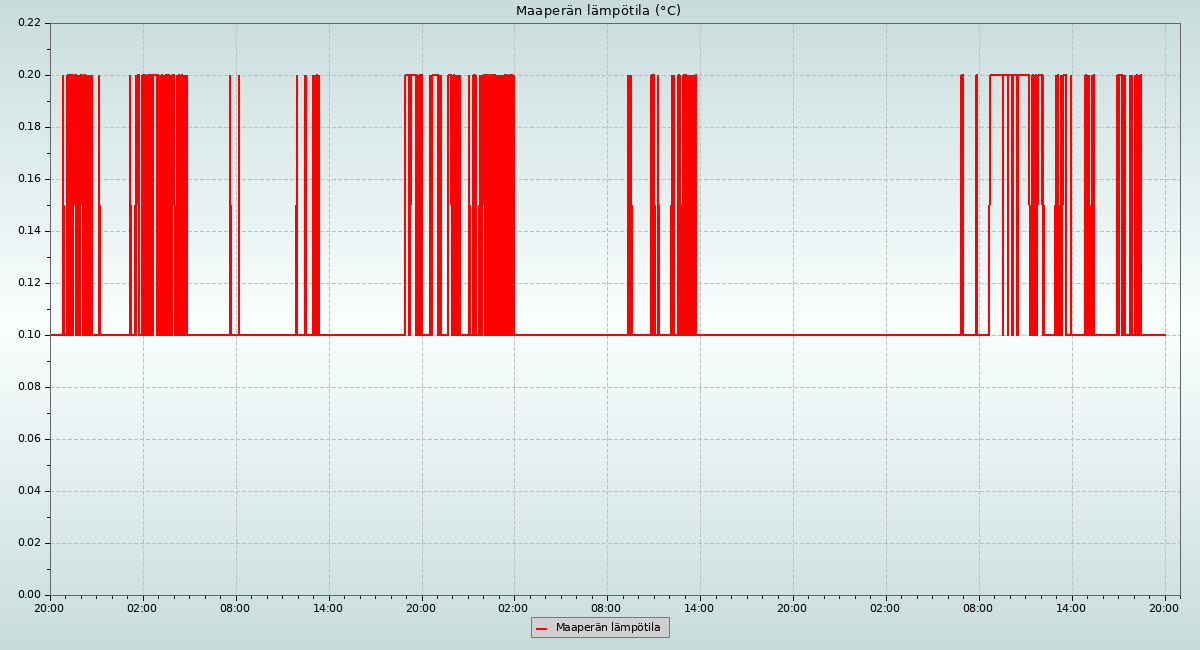Screen dimensions: 1200x650
Task: Click the rightmost 14:00 time label
Action: [x=1072, y=608]
